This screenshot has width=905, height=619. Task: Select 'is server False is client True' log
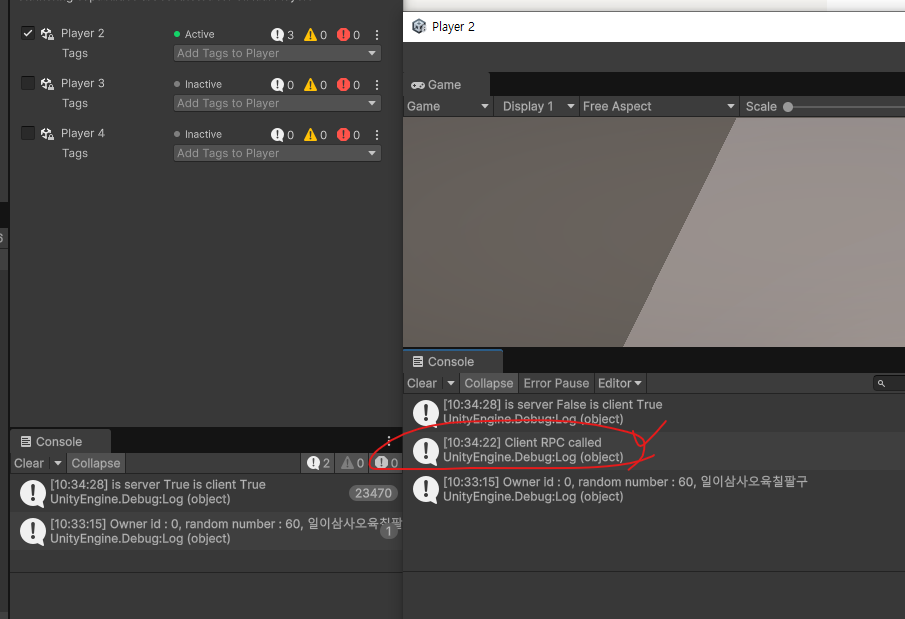coord(654,412)
